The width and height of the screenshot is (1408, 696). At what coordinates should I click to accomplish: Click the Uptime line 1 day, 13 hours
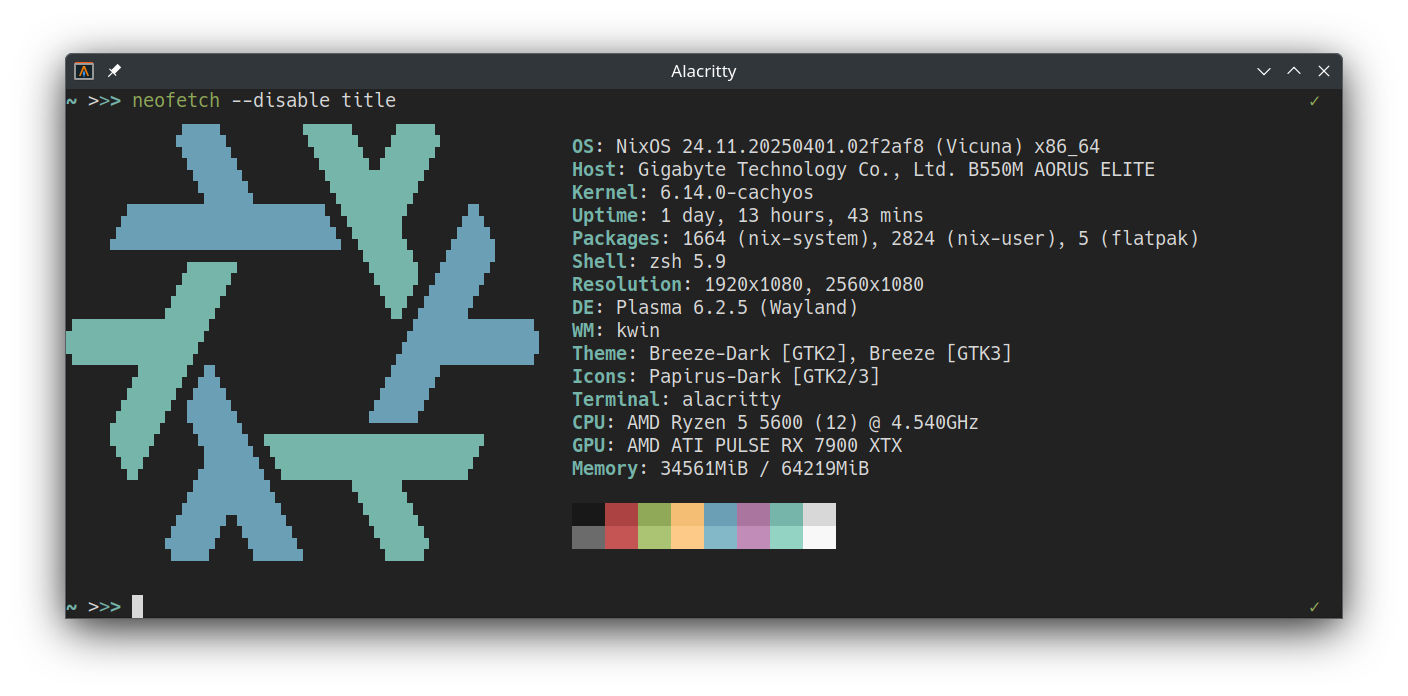tap(748, 215)
